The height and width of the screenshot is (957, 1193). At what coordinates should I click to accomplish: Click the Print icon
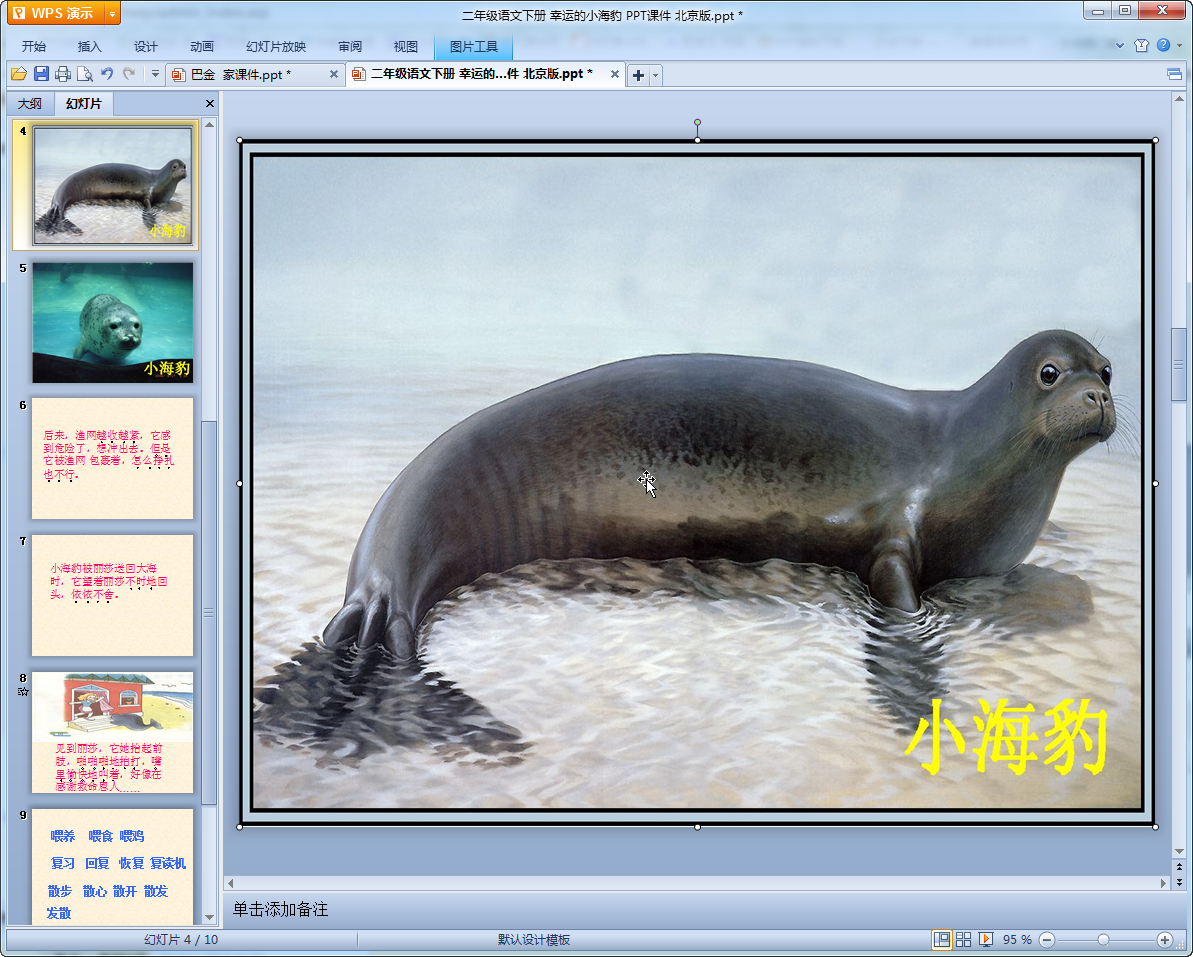pyautogui.click(x=63, y=74)
